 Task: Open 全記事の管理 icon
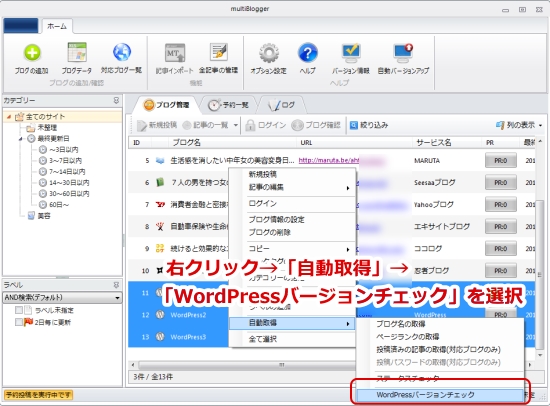(219, 53)
